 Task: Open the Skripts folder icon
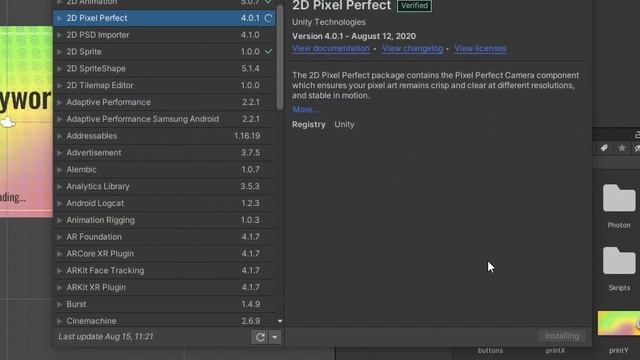click(619, 260)
